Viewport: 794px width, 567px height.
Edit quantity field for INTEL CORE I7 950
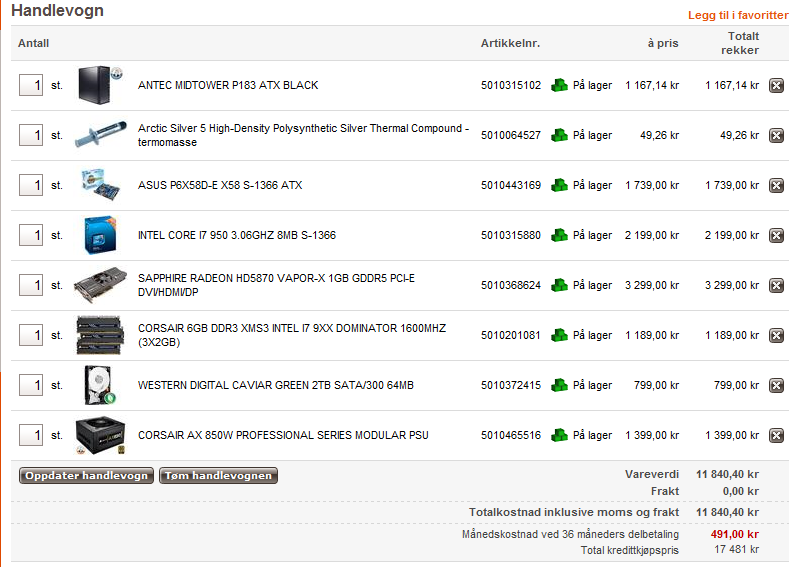tap(31, 235)
